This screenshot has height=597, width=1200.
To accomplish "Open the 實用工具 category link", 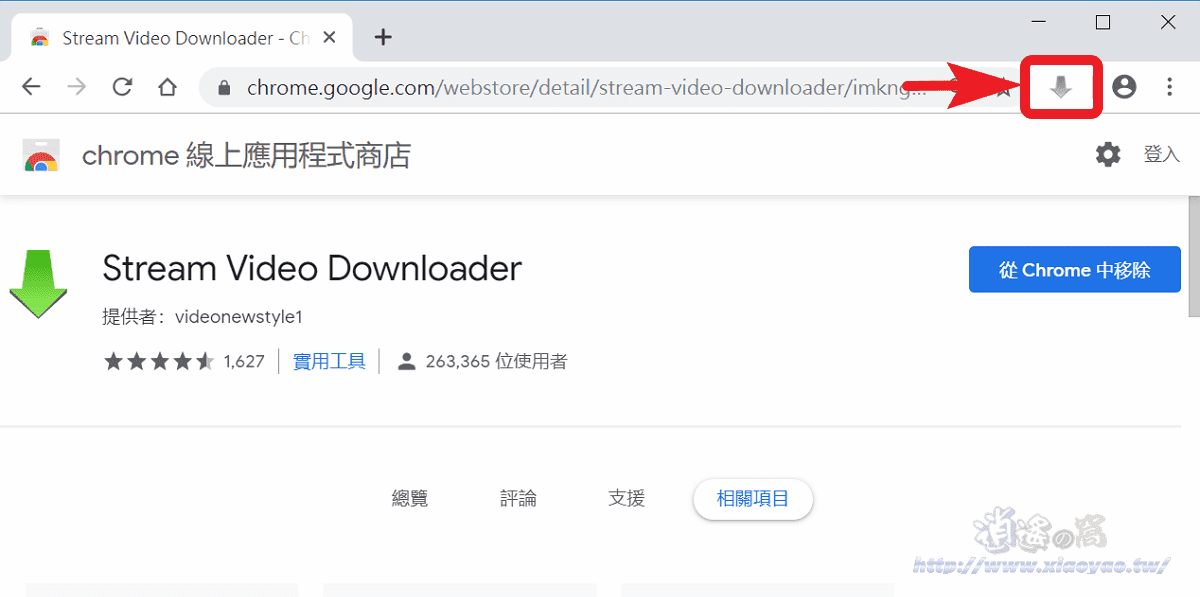I will tap(329, 361).
